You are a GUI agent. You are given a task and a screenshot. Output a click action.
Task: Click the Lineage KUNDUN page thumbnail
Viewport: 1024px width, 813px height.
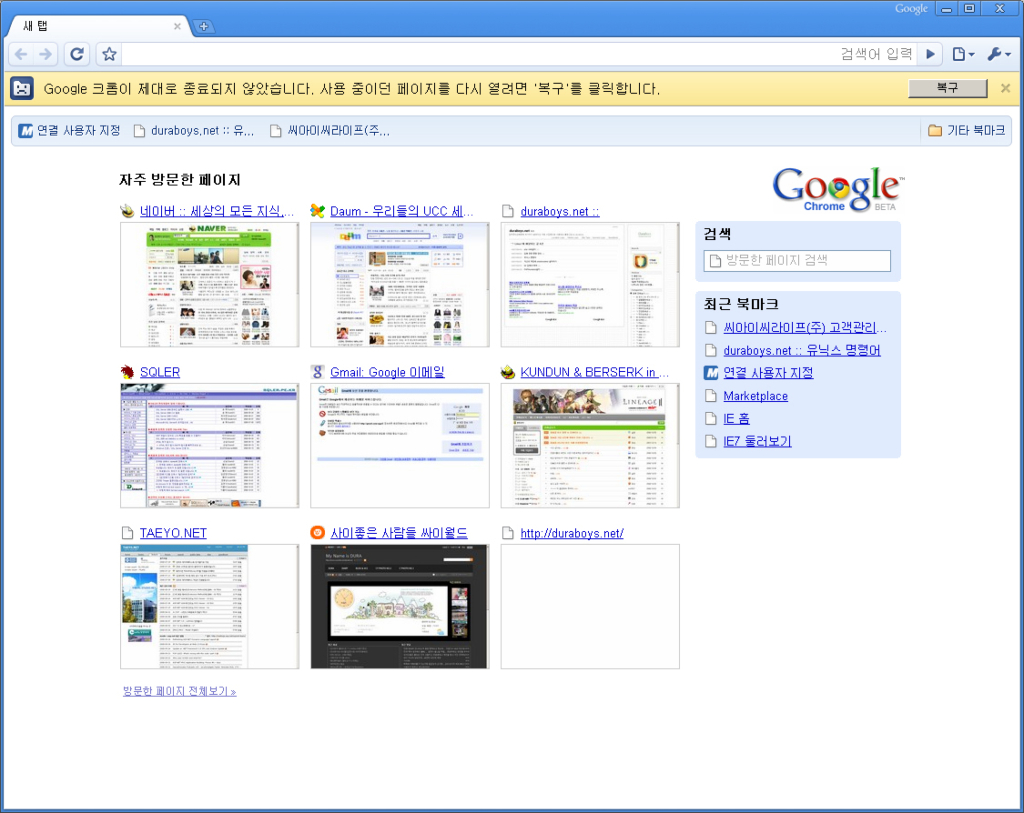point(590,445)
